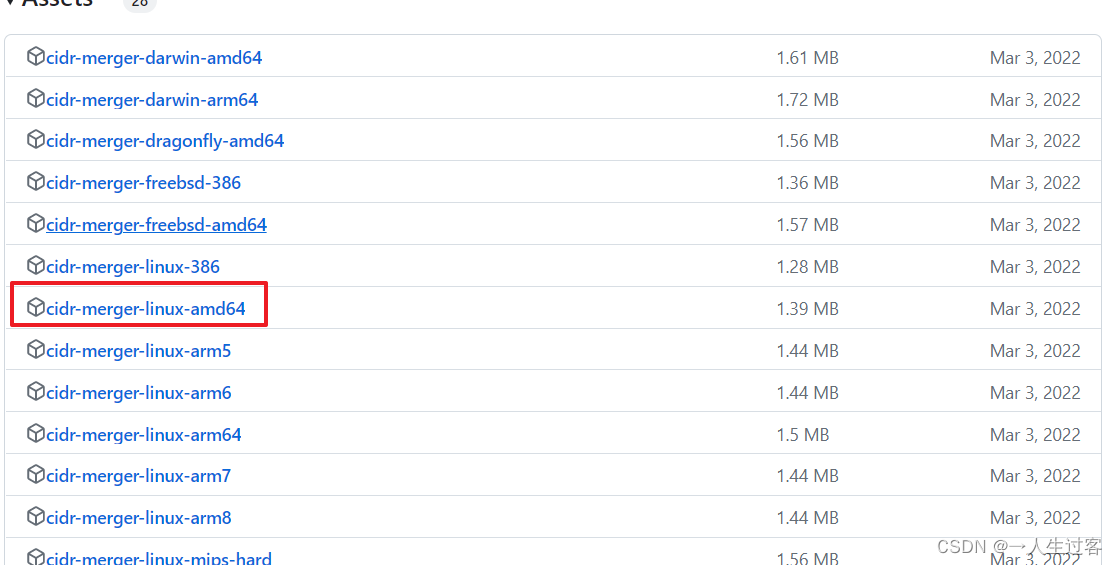The height and width of the screenshot is (565, 1118).
Task: Open the cidr-merger-linux-arm5 link
Action: [138, 351]
